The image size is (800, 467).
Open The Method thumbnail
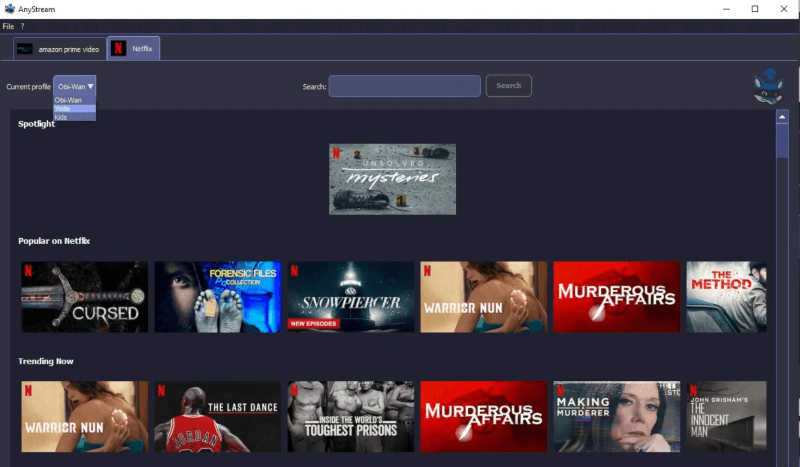coord(726,297)
